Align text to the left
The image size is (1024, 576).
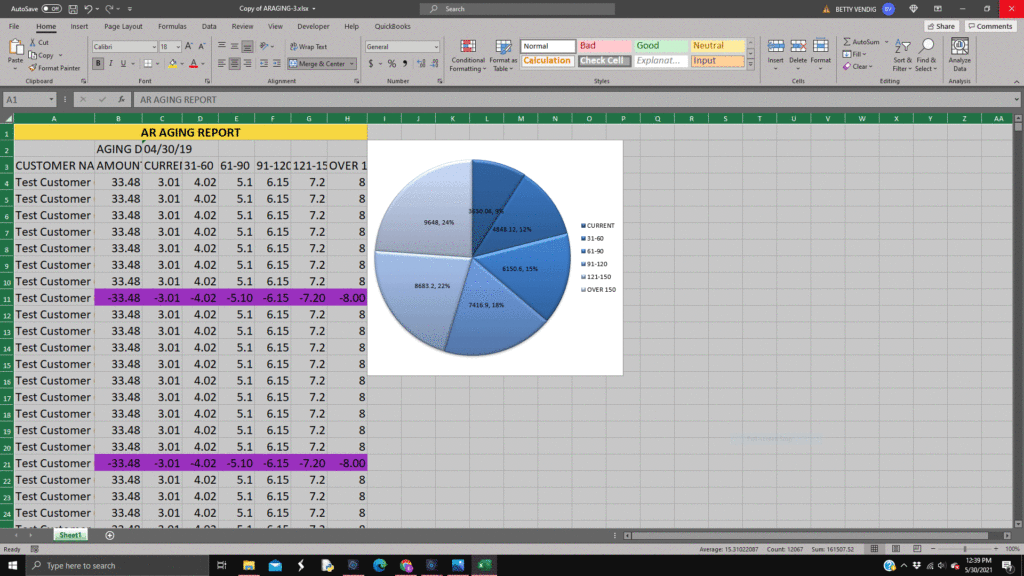222,63
